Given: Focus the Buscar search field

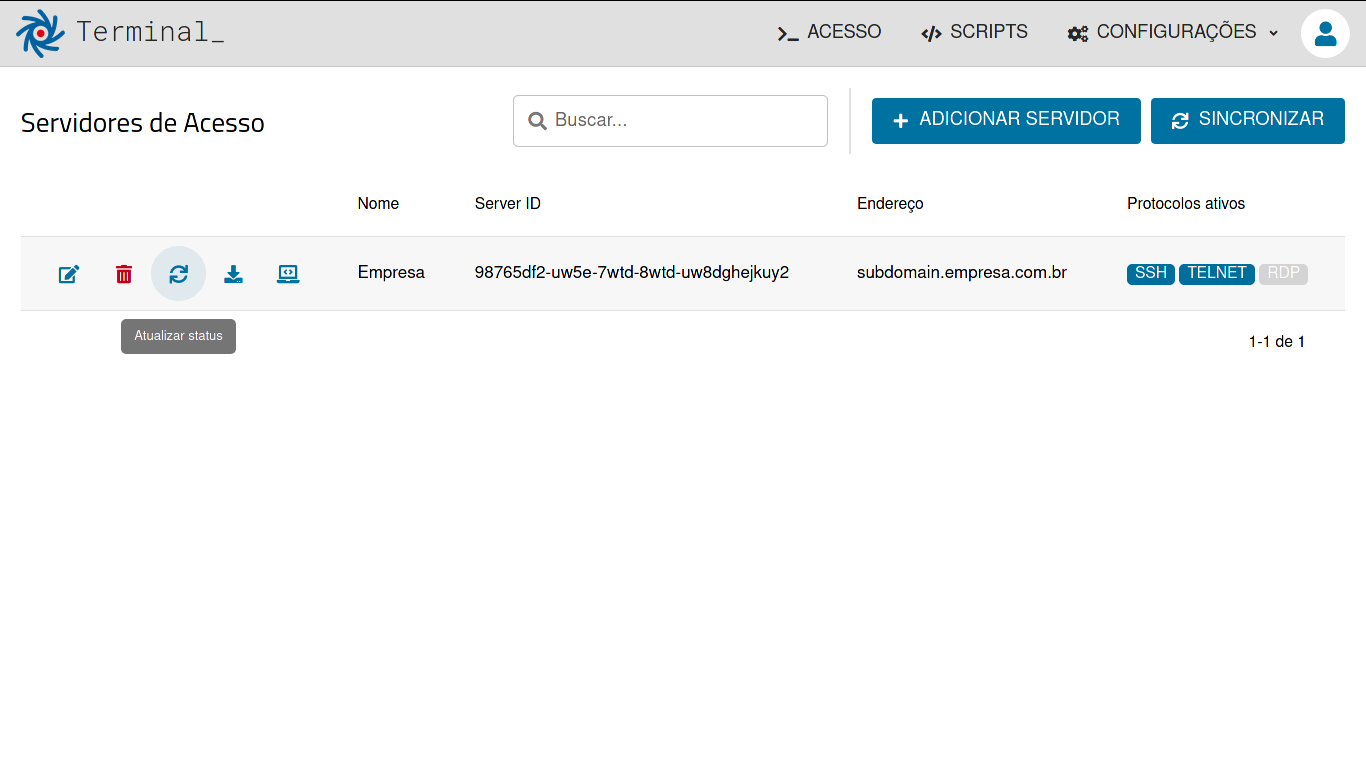Looking at the screenshot, I should 670,121.
